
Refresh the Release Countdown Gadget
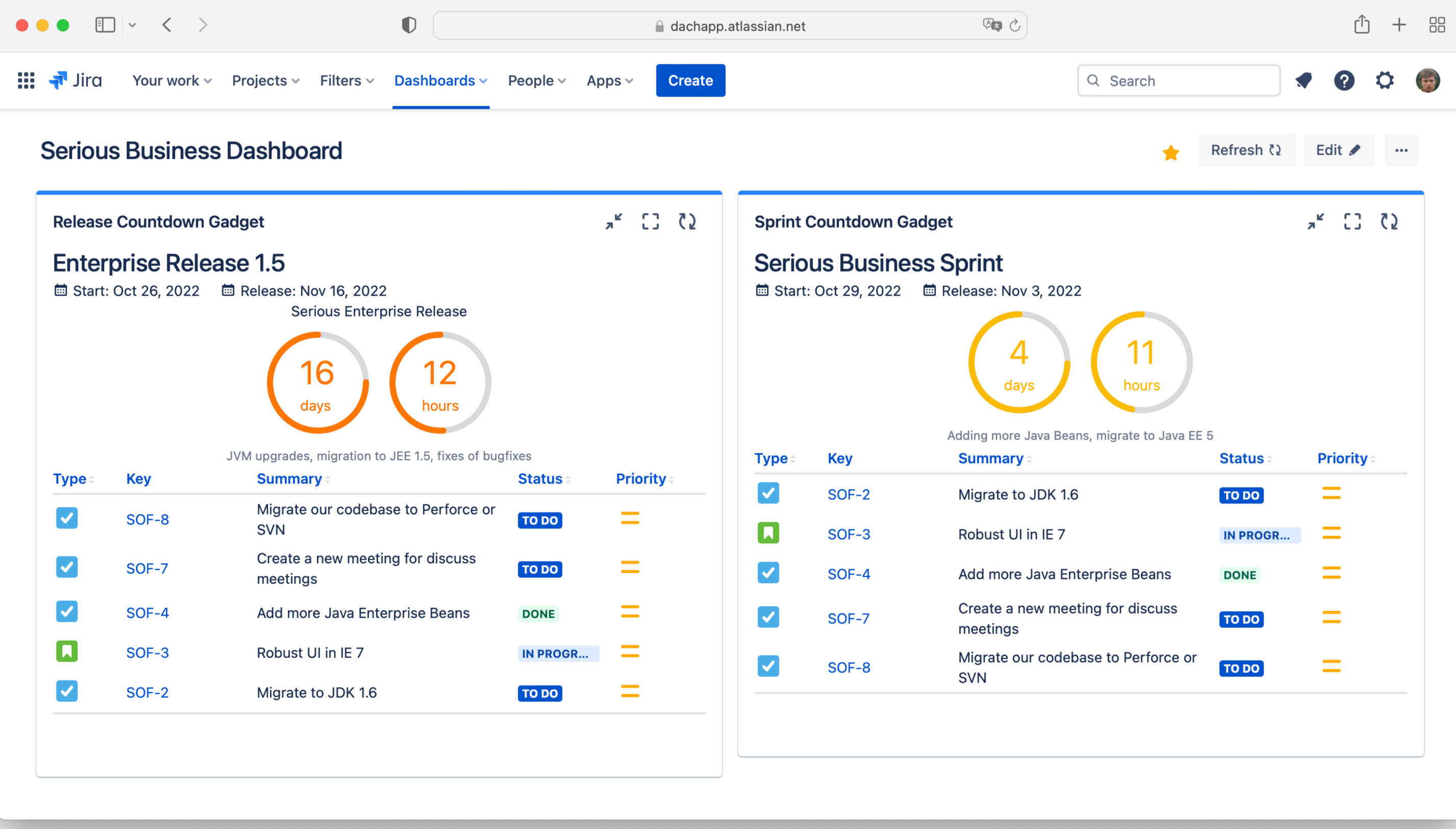click(x=687, y=222)
